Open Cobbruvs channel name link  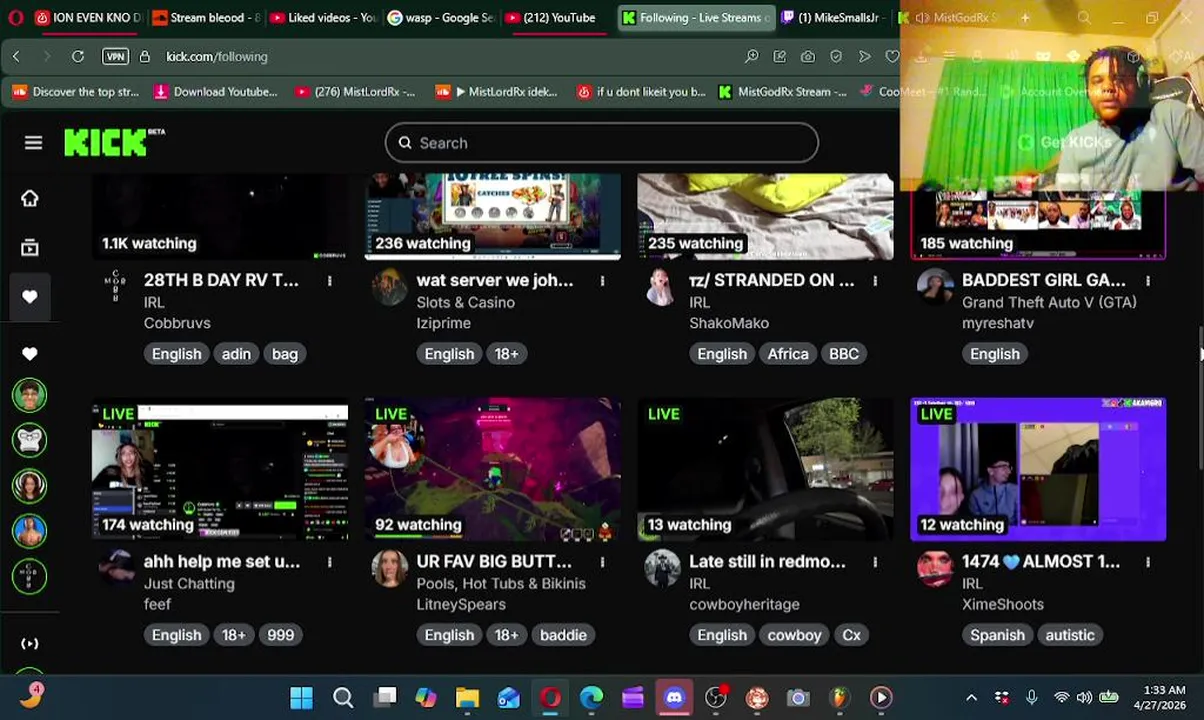(x=177, y=323)
